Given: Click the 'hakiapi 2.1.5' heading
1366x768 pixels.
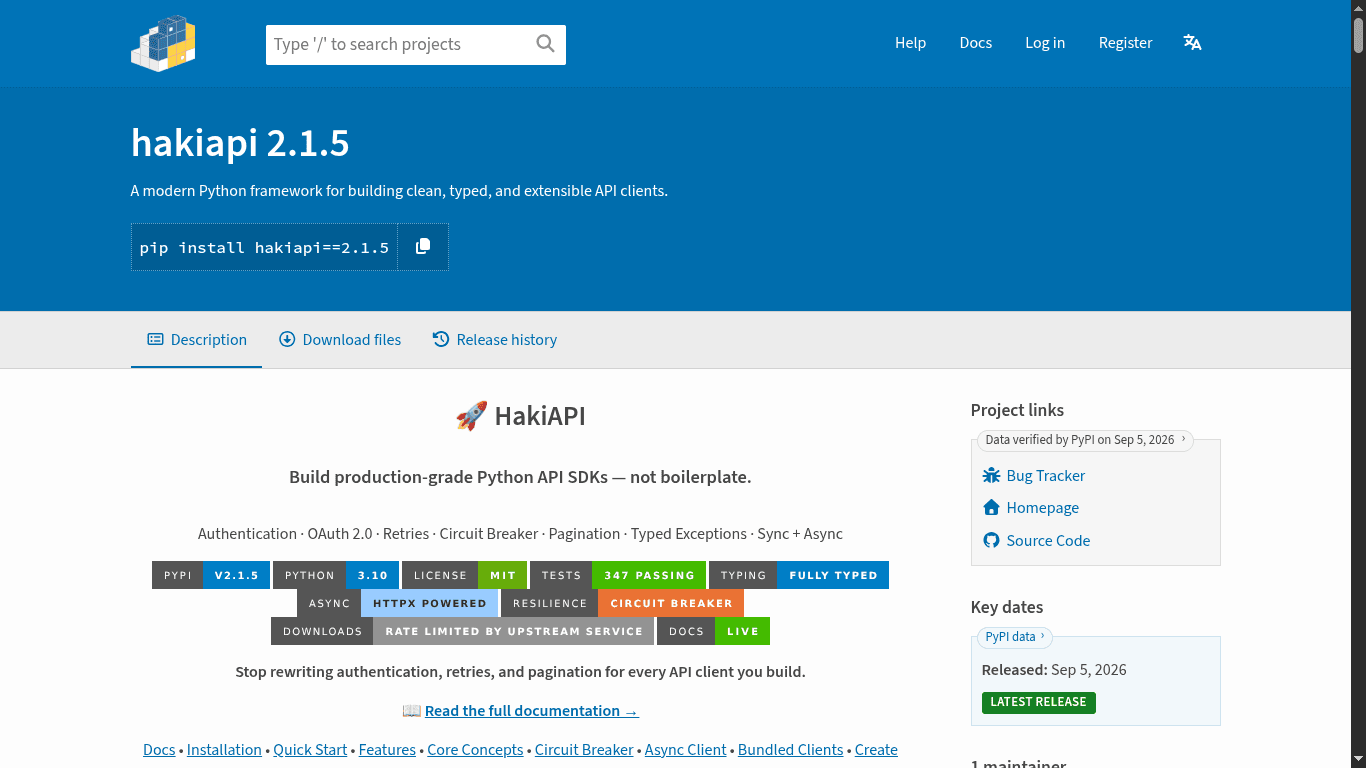Looking at the screenshot, I should (x=240, y=144).
